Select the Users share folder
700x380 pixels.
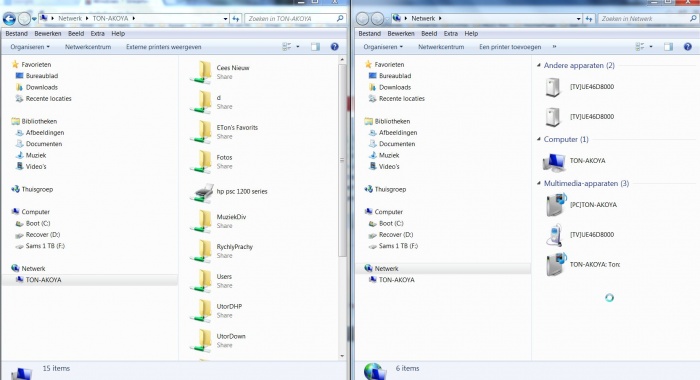click(x=212, y=281)
